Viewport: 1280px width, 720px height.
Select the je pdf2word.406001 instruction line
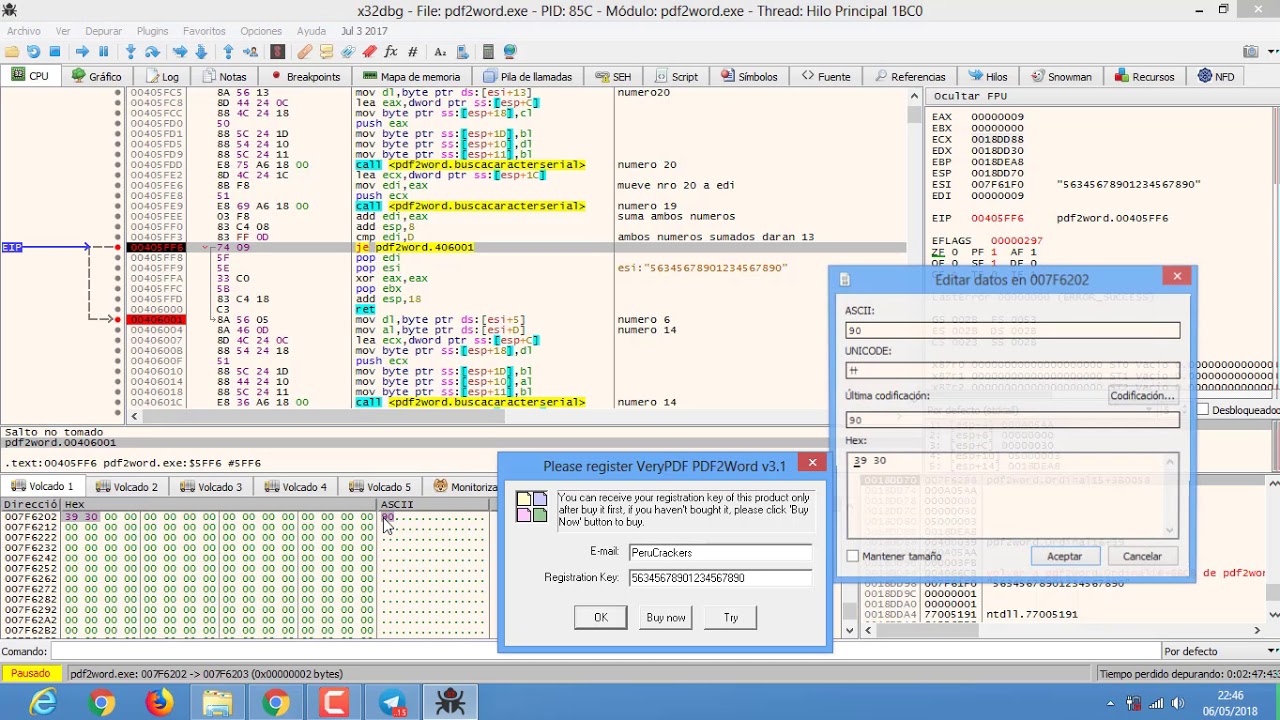click(414, 247)
